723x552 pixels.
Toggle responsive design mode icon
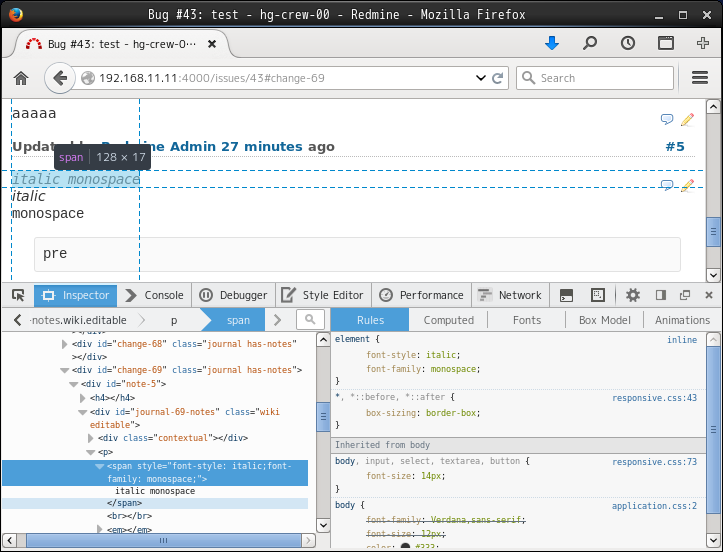point(598,295)
